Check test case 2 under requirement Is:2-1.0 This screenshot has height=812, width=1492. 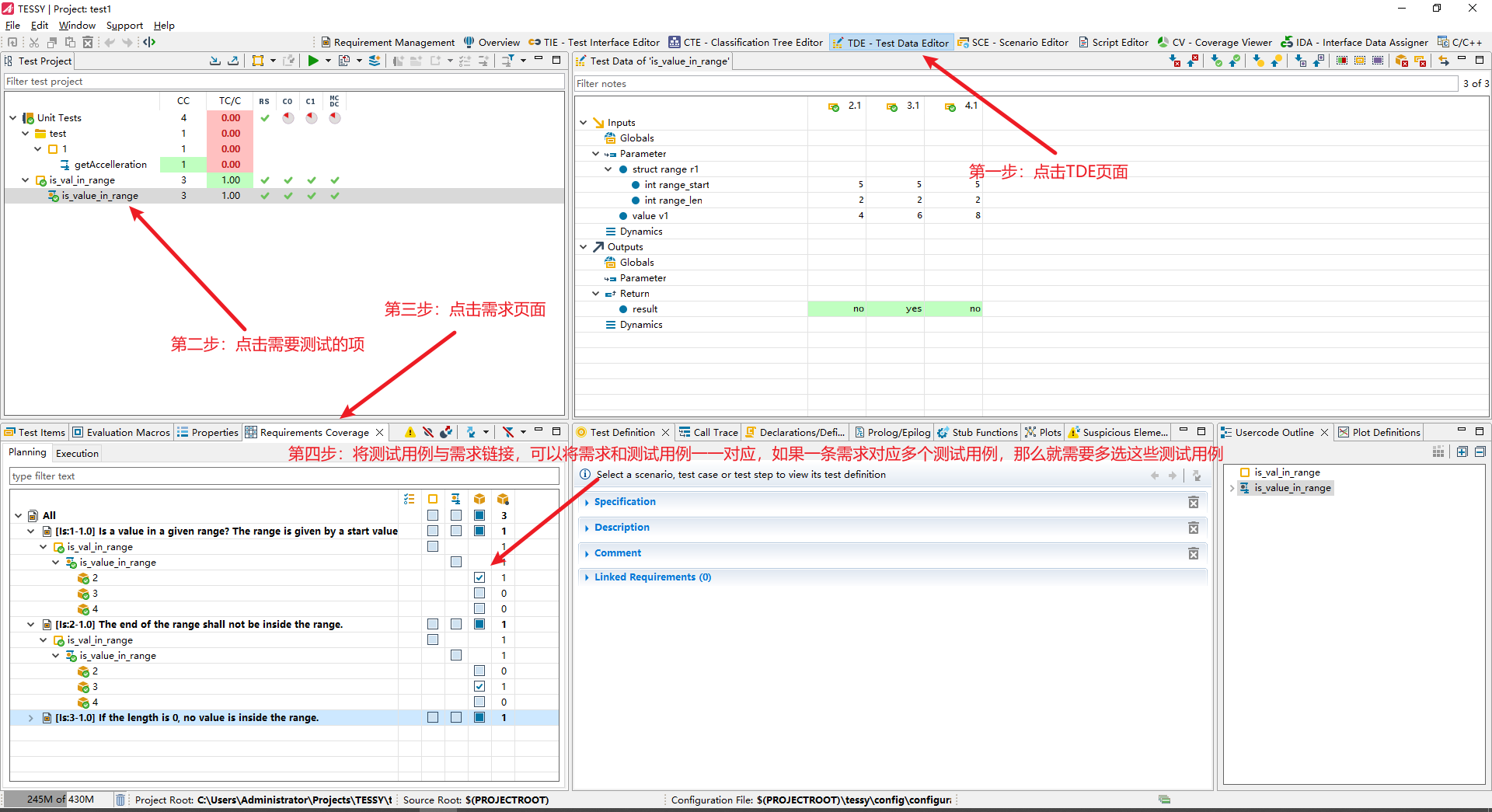tap(479, 671)
